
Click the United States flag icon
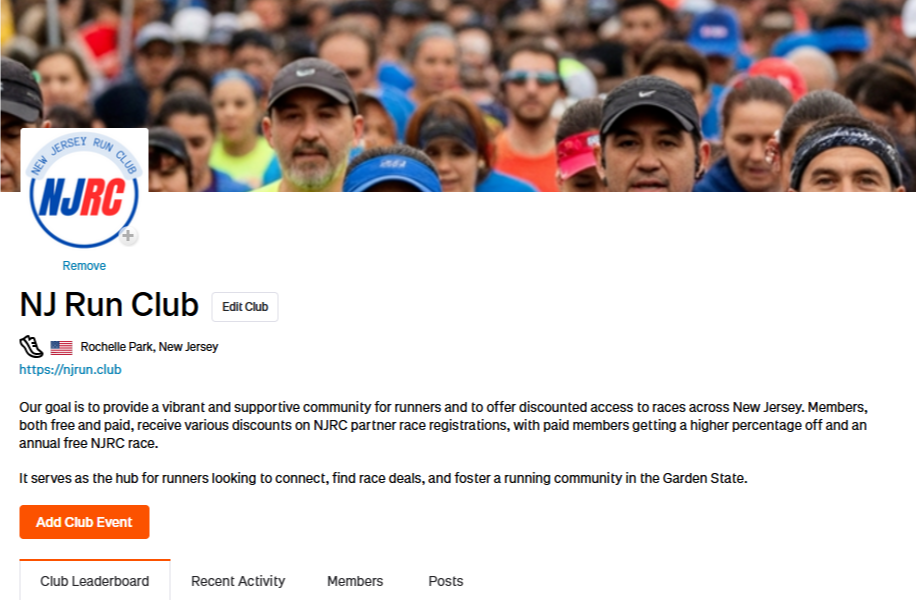click(x=61, y=347)
